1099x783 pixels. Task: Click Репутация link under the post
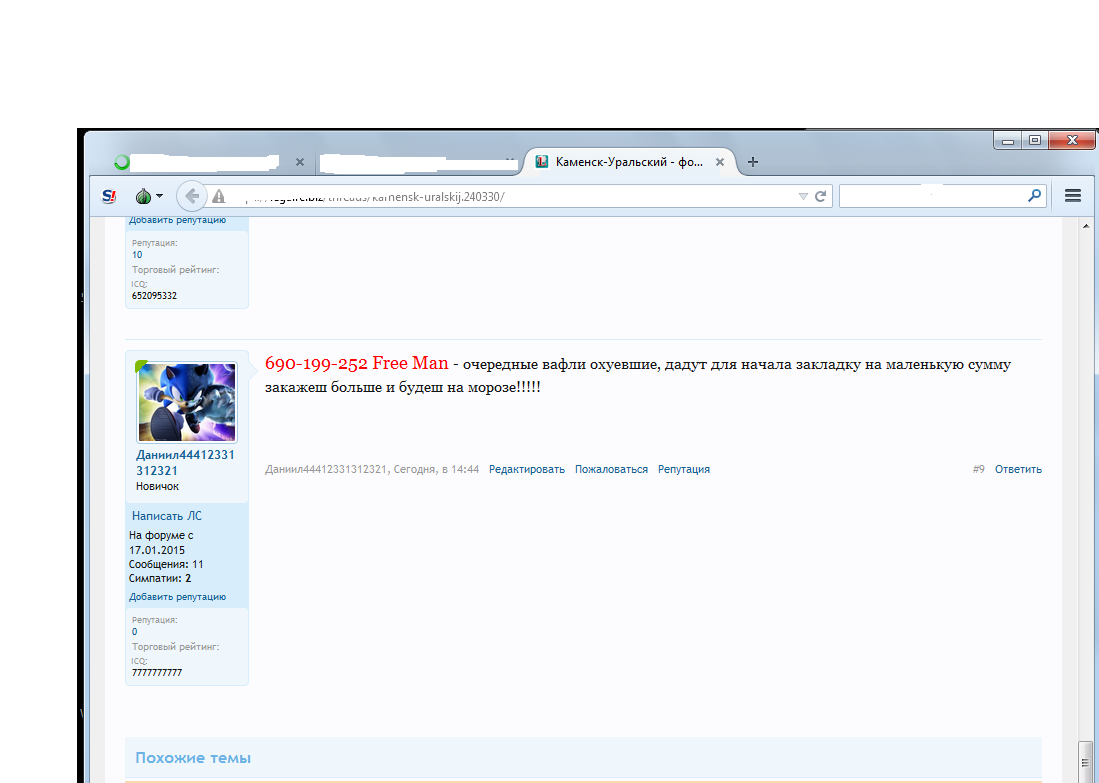pyautogui.click(x=683, y=469)
